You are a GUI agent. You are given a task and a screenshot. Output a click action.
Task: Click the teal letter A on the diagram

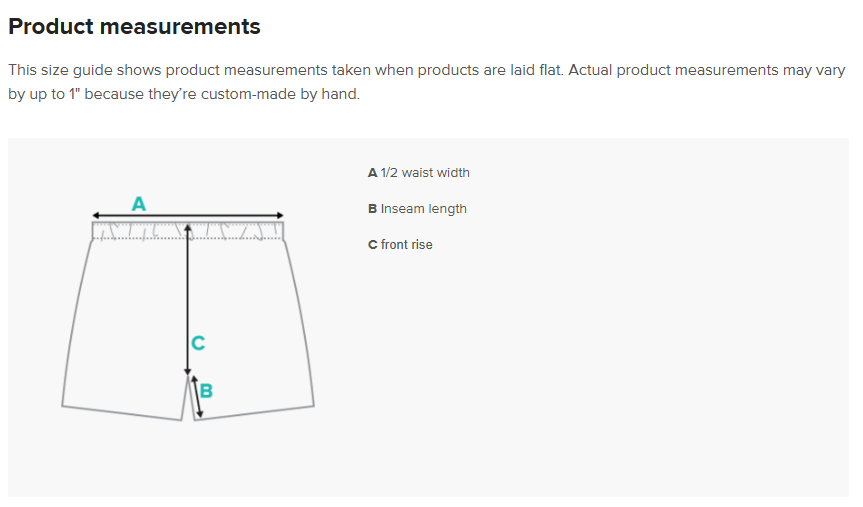pyautogui.click(x=139, y=204)
